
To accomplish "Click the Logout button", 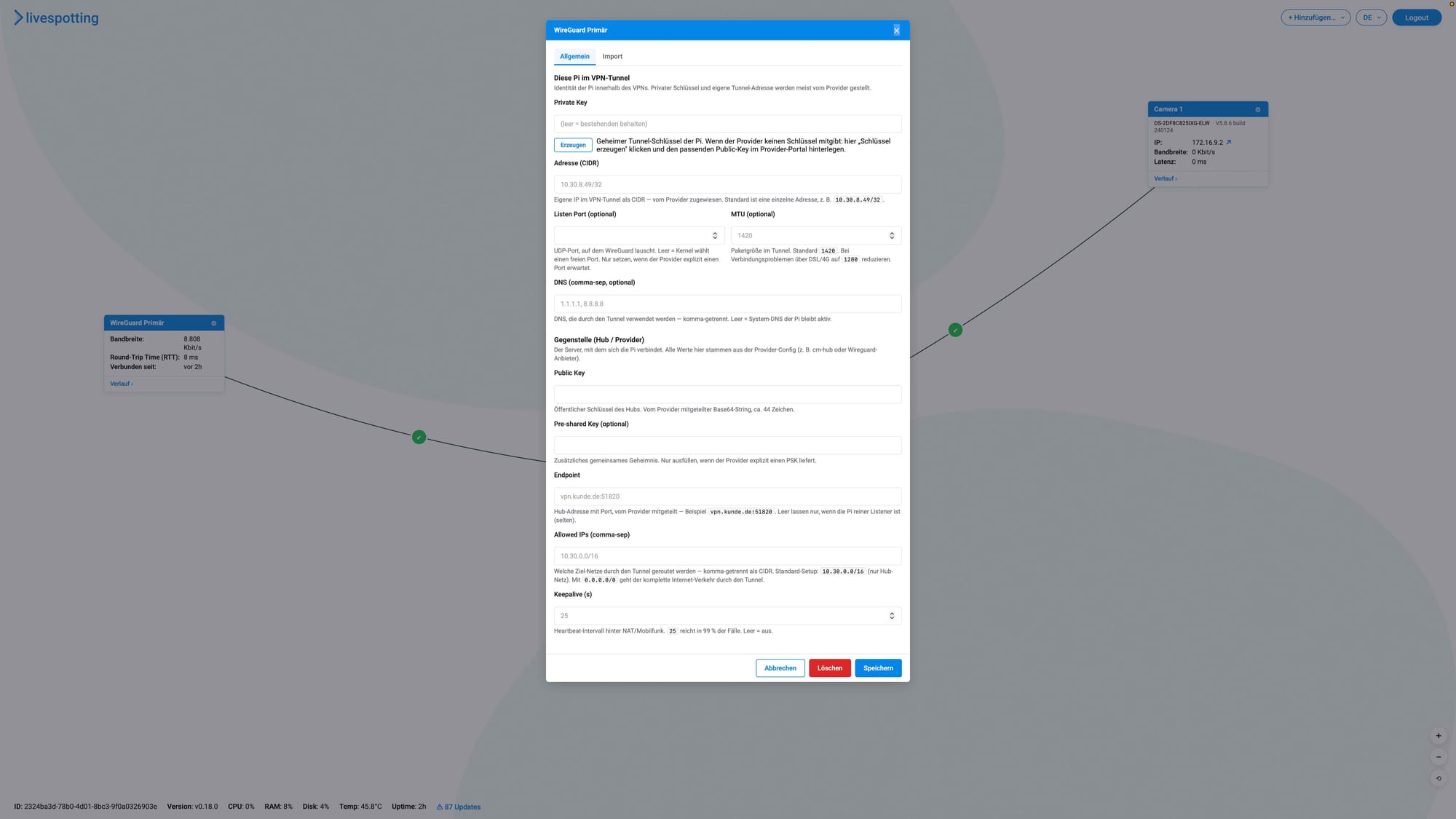I will pyautogui.click(x=1417, y=17).
